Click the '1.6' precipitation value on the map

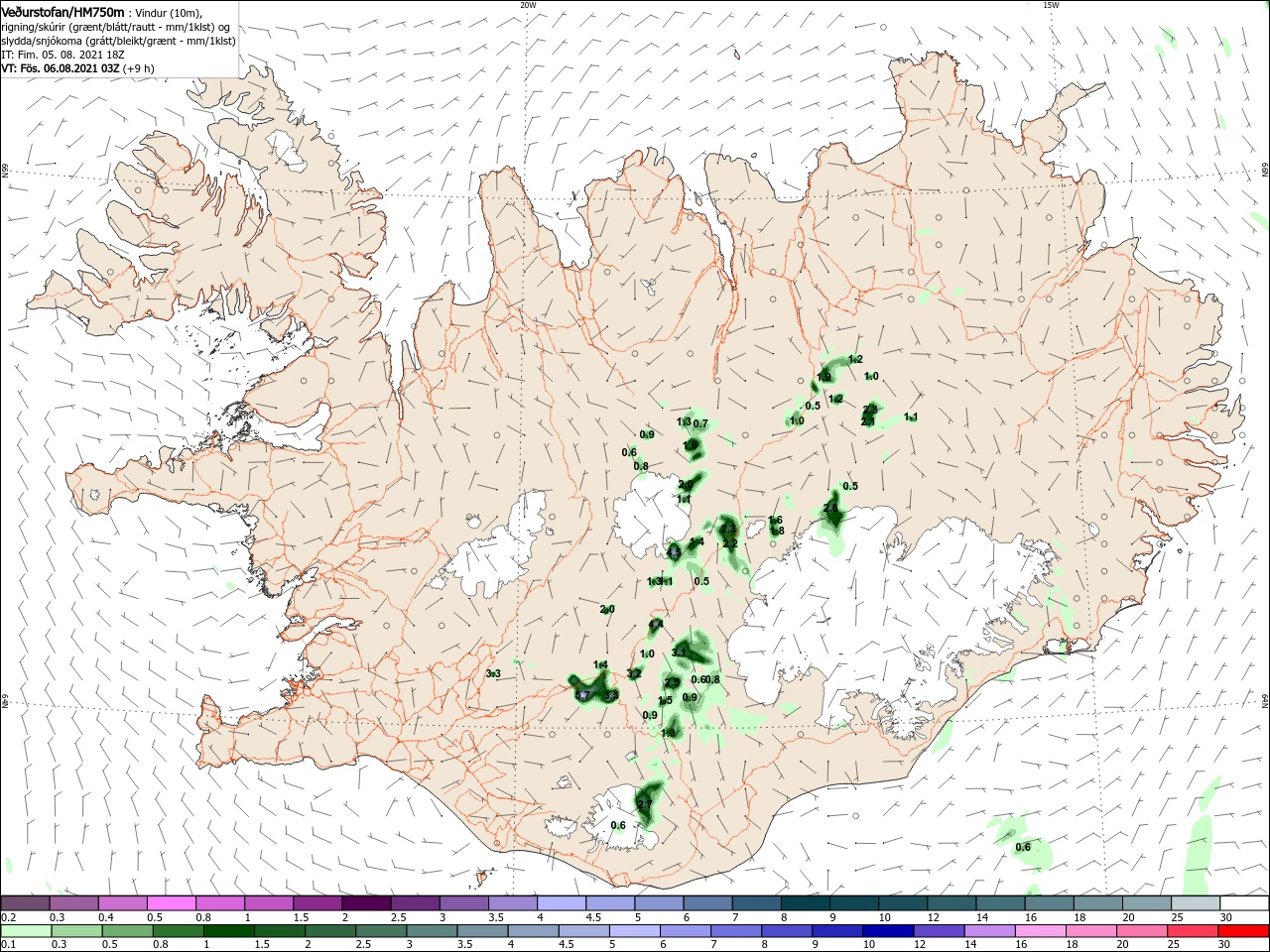(x=776, y=521)
